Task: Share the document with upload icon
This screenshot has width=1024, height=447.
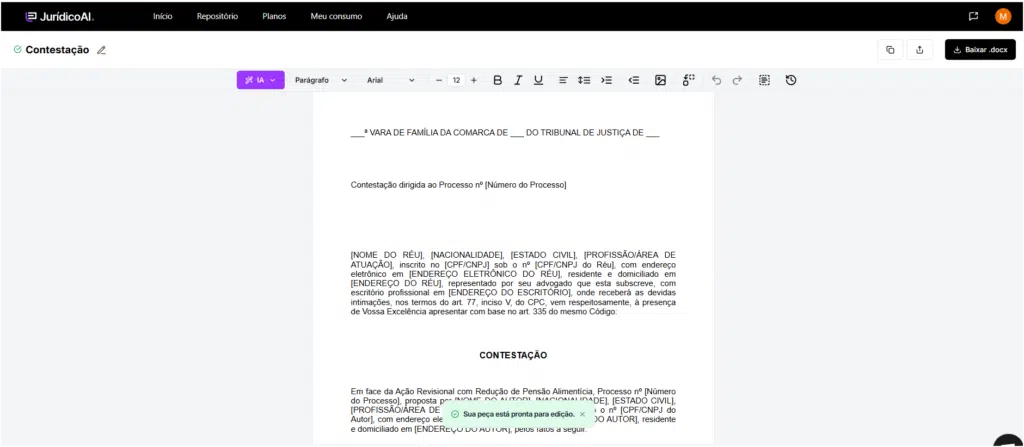Action: click(920, 50)
